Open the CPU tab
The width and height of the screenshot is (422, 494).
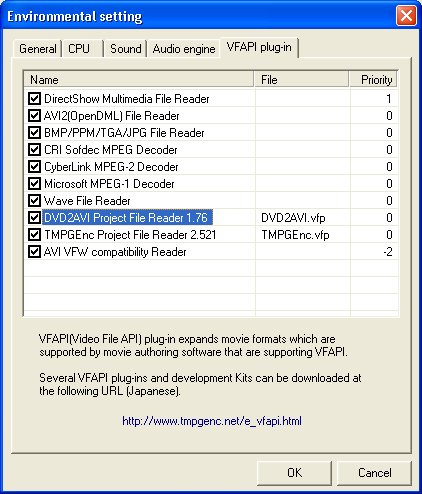tap(83, 49)
